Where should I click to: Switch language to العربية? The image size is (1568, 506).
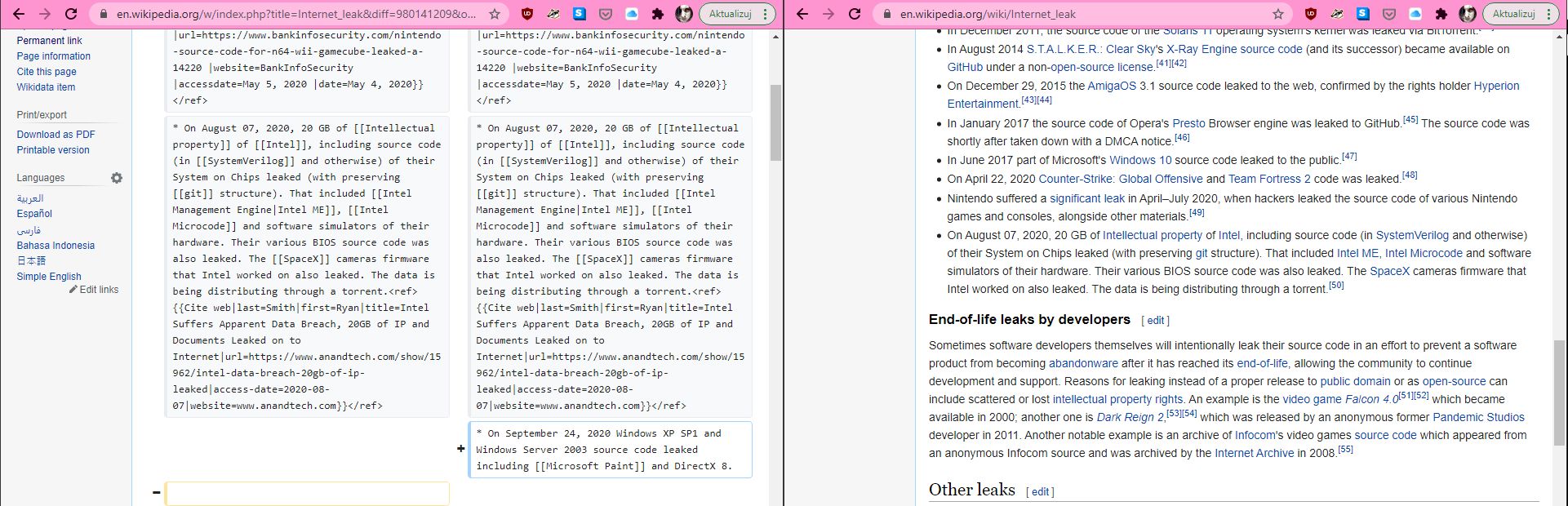[x=30, y=198]
